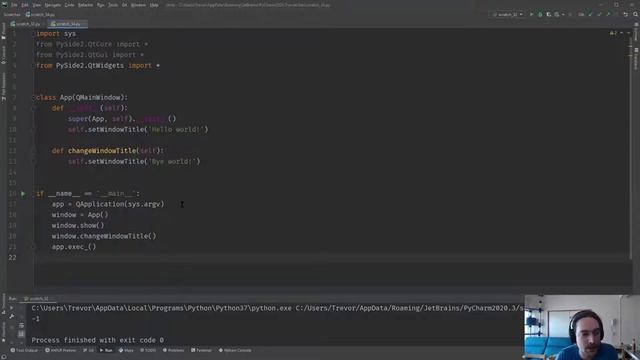The width and height of the screenshot is (640, 360).
Task: Run the program with the green toolbar Run icon
Action: (531, 14)
